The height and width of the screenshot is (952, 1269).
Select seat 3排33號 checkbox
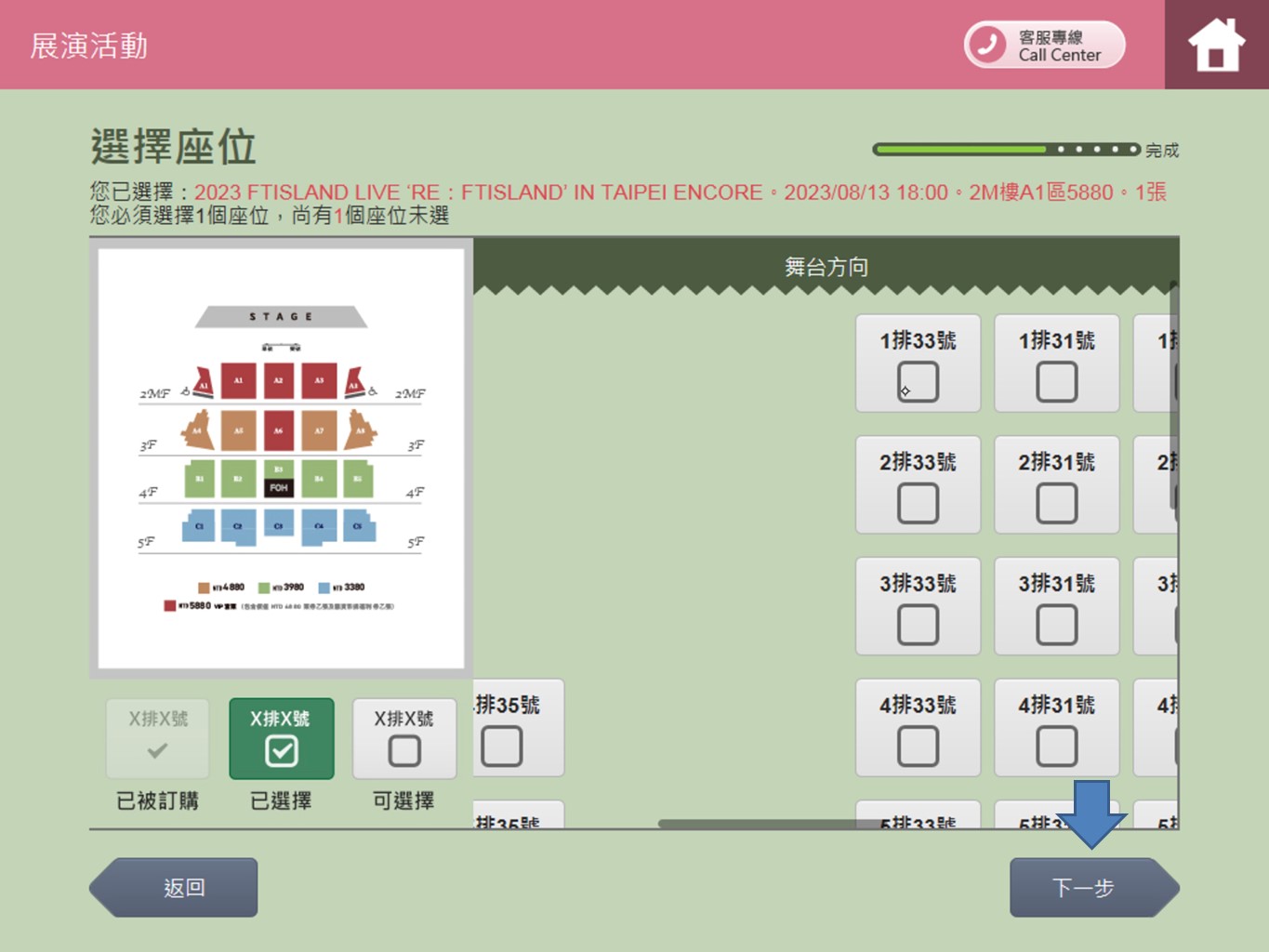click(918, 625)
